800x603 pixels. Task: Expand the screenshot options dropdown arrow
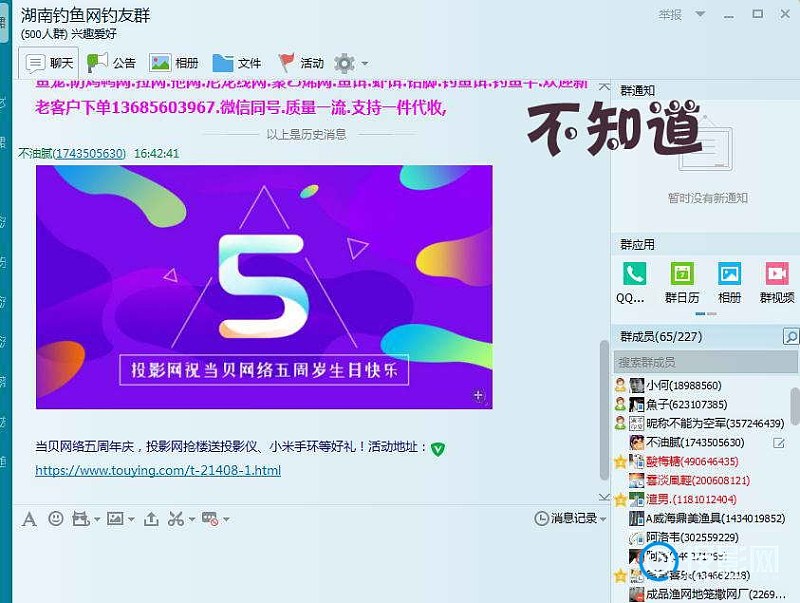[x=192, y=520]
